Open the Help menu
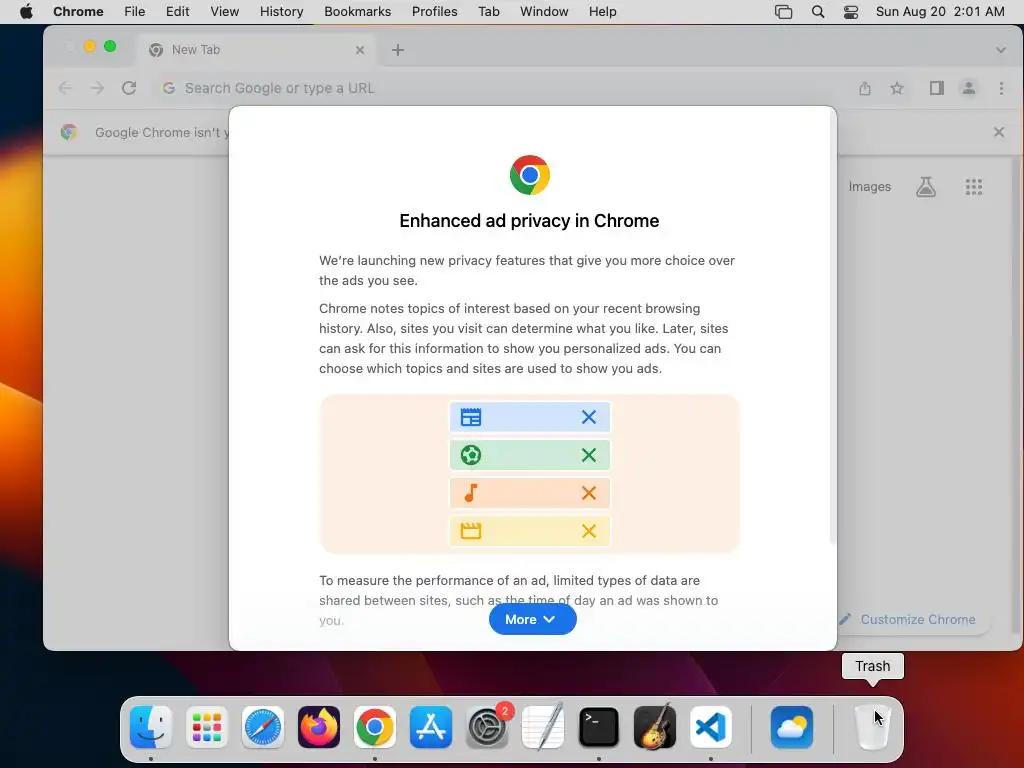The width and height of the screenshot is (1024, 768). (602, 11)
